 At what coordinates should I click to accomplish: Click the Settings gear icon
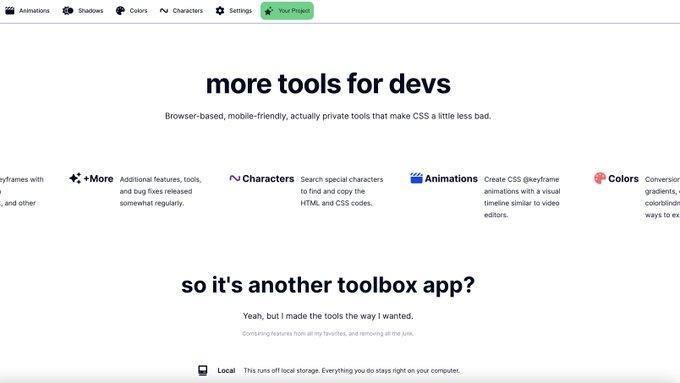pyautogui.click(x=220, y=10)
